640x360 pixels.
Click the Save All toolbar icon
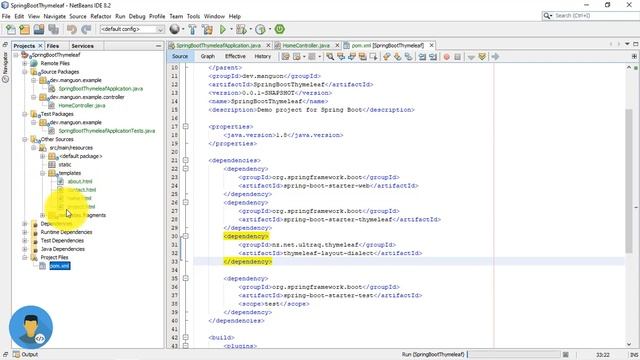tap(53, 29)
